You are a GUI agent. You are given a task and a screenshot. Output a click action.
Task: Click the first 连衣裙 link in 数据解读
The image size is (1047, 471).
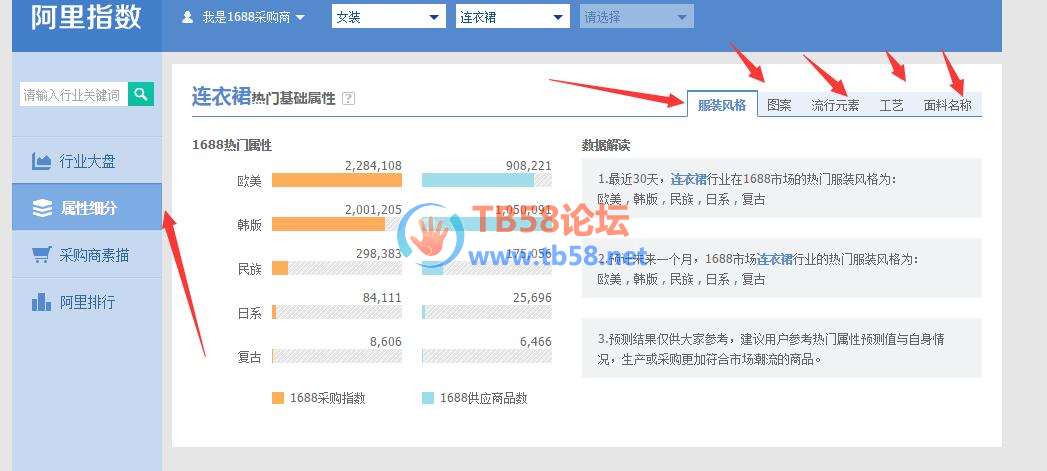(x=688, y=179)
